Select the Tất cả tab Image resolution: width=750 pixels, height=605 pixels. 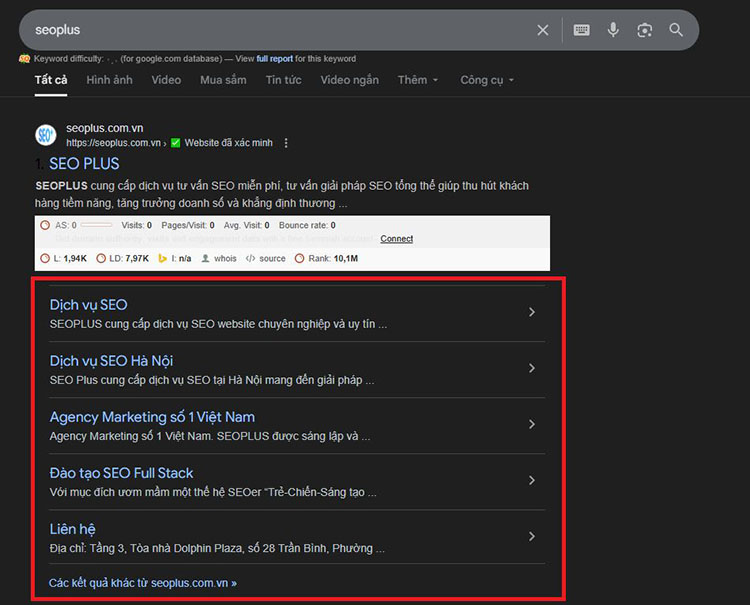(x=51, y=80)
